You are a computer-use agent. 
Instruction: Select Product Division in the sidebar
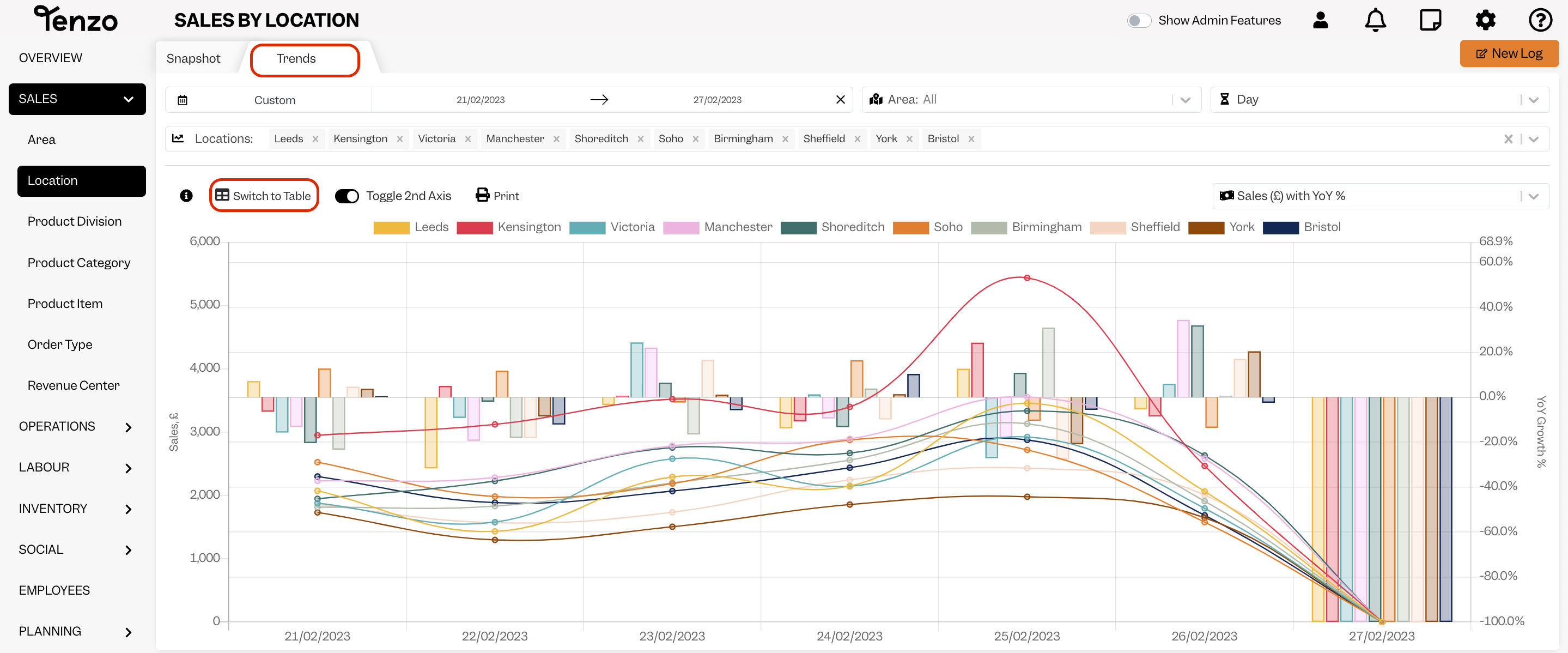[75, 222]
